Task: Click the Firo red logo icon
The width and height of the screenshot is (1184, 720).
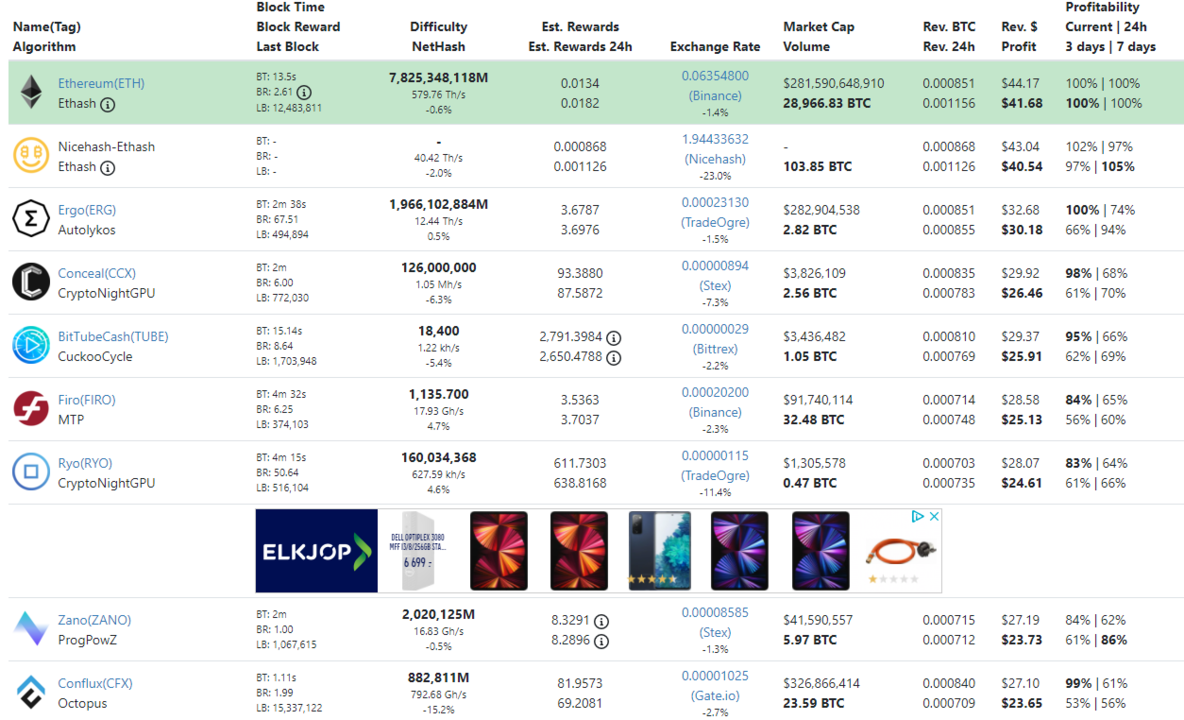Action: [x=31, y=408]
